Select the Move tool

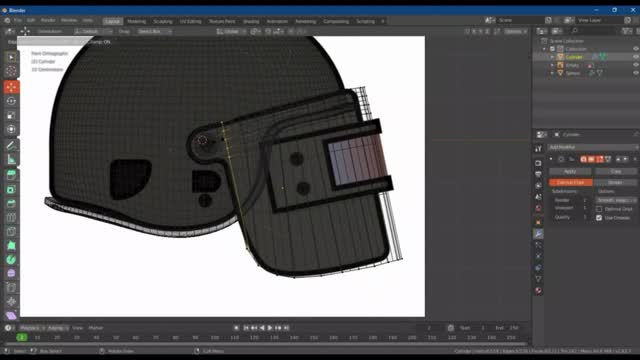point(11,87)
